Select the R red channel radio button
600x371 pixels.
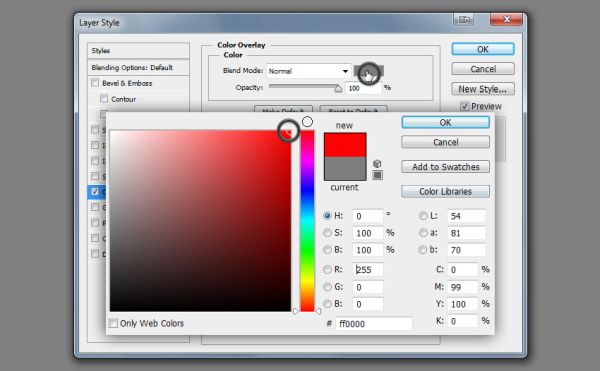point(327,270)
